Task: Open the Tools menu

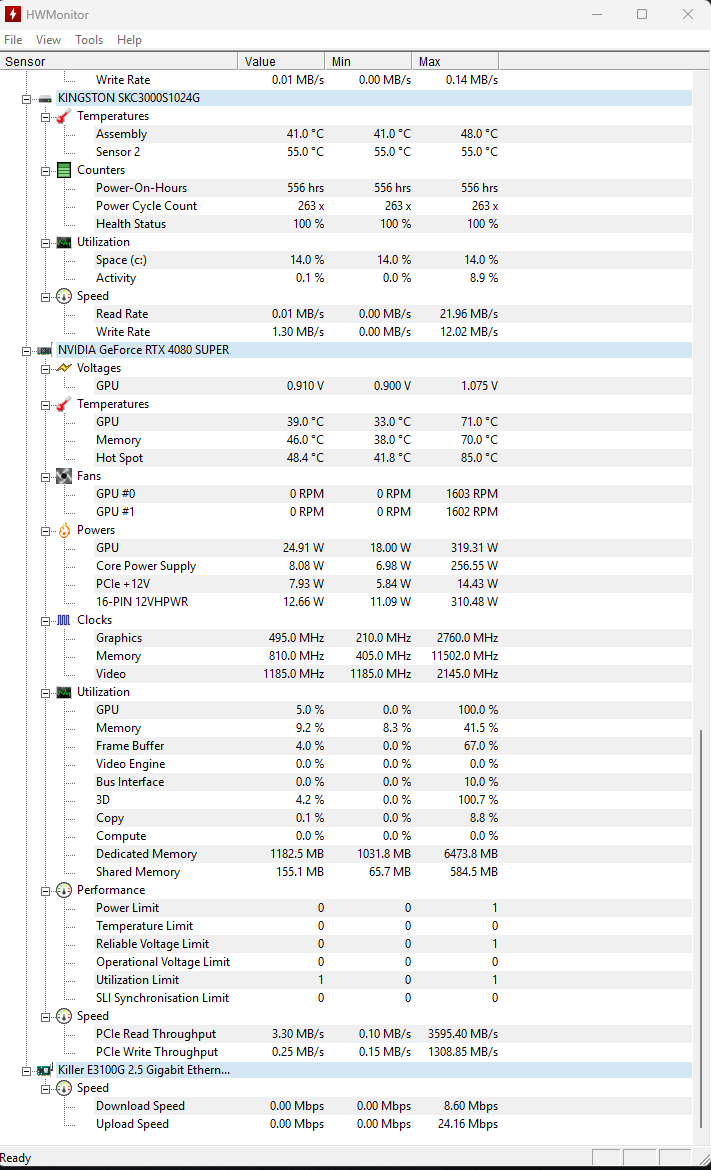Action: (89, 40)
